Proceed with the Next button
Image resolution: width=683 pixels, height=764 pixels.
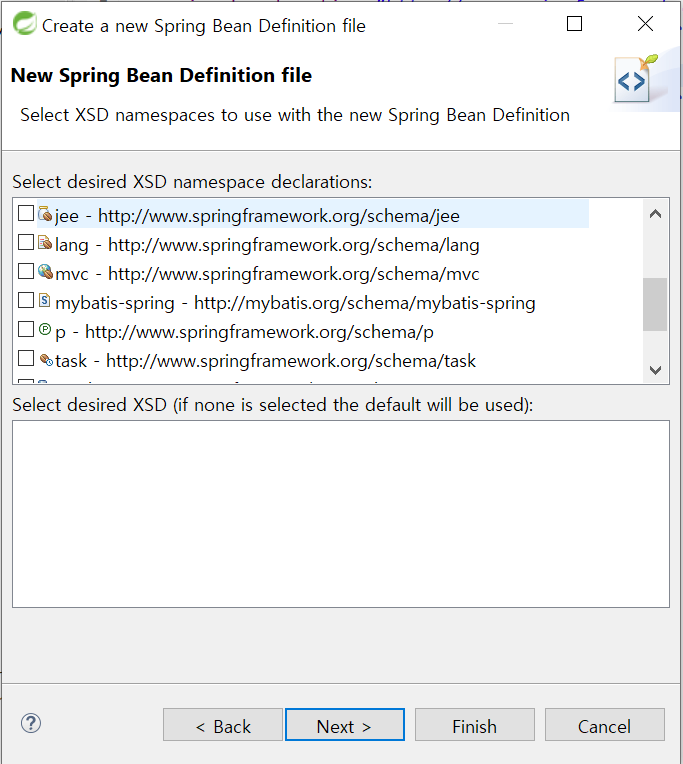click(x=345, y=725)
